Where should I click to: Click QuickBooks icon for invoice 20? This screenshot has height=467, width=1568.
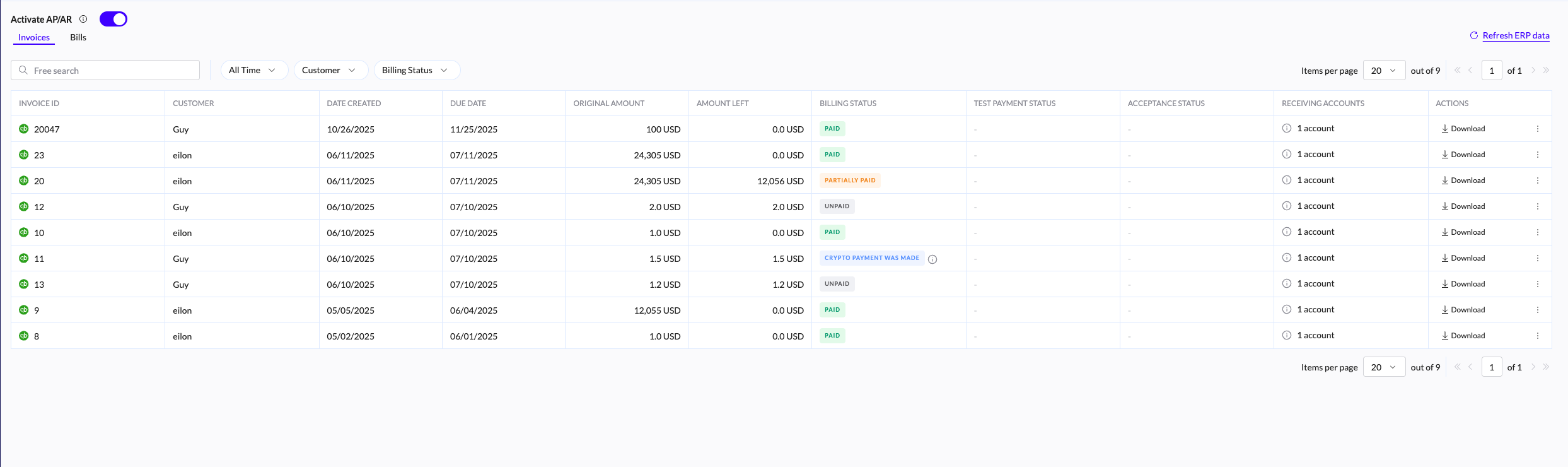pos(24,180)
